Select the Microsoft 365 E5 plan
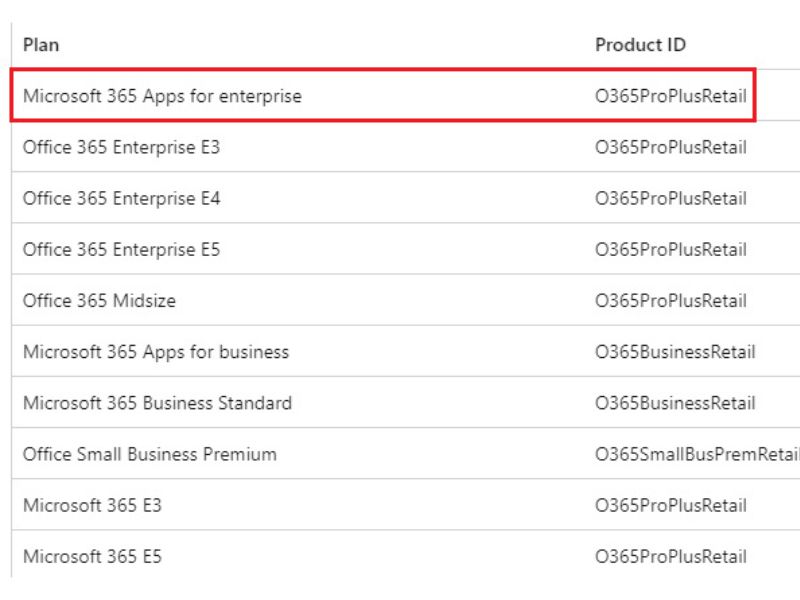The height and width of the screenshot is (600, 800). 92,557
